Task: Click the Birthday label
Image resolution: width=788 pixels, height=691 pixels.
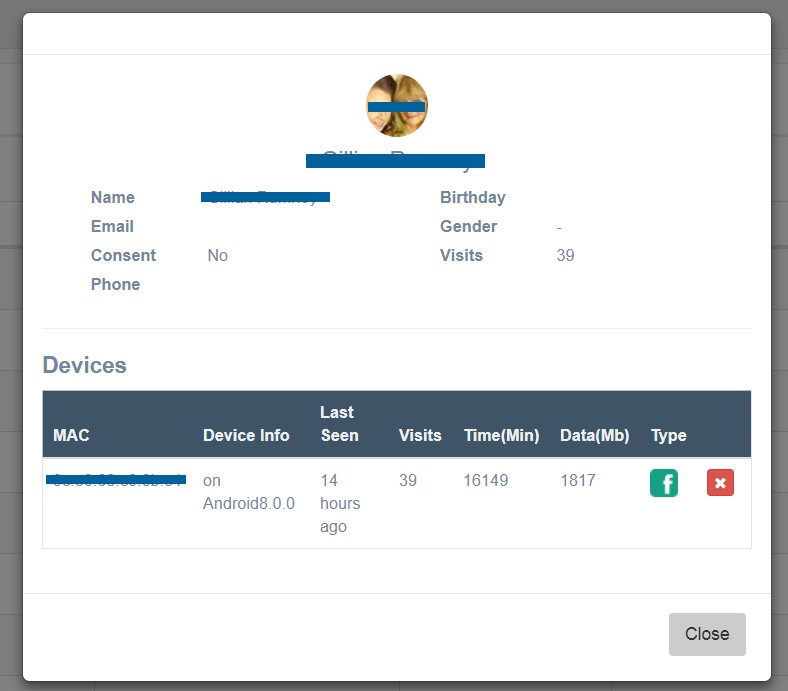Action: (473, 198)
